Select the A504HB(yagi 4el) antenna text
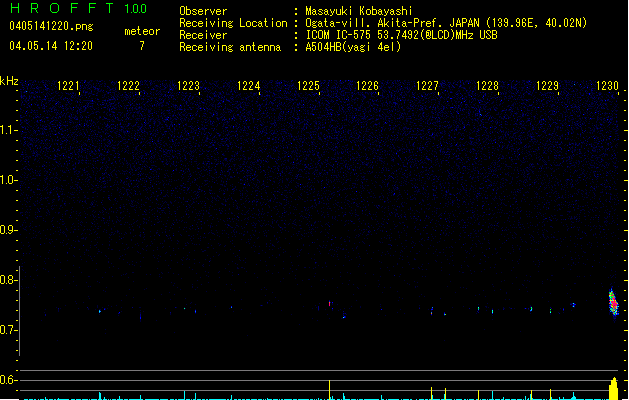This screenshot has width=629, height=400. coord(353,47)
